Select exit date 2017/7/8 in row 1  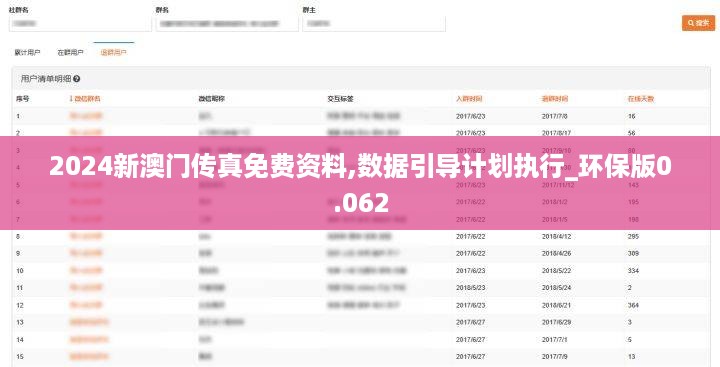click(554, 116)
